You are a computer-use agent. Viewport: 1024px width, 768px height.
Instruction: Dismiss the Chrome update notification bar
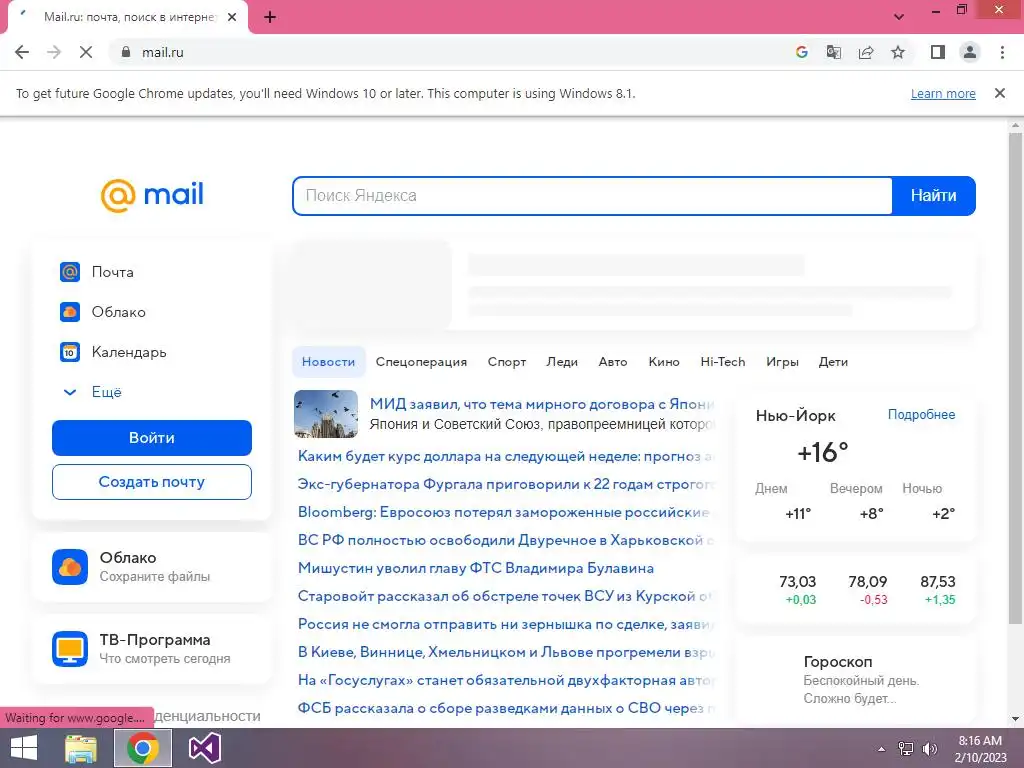(1000, 93)
